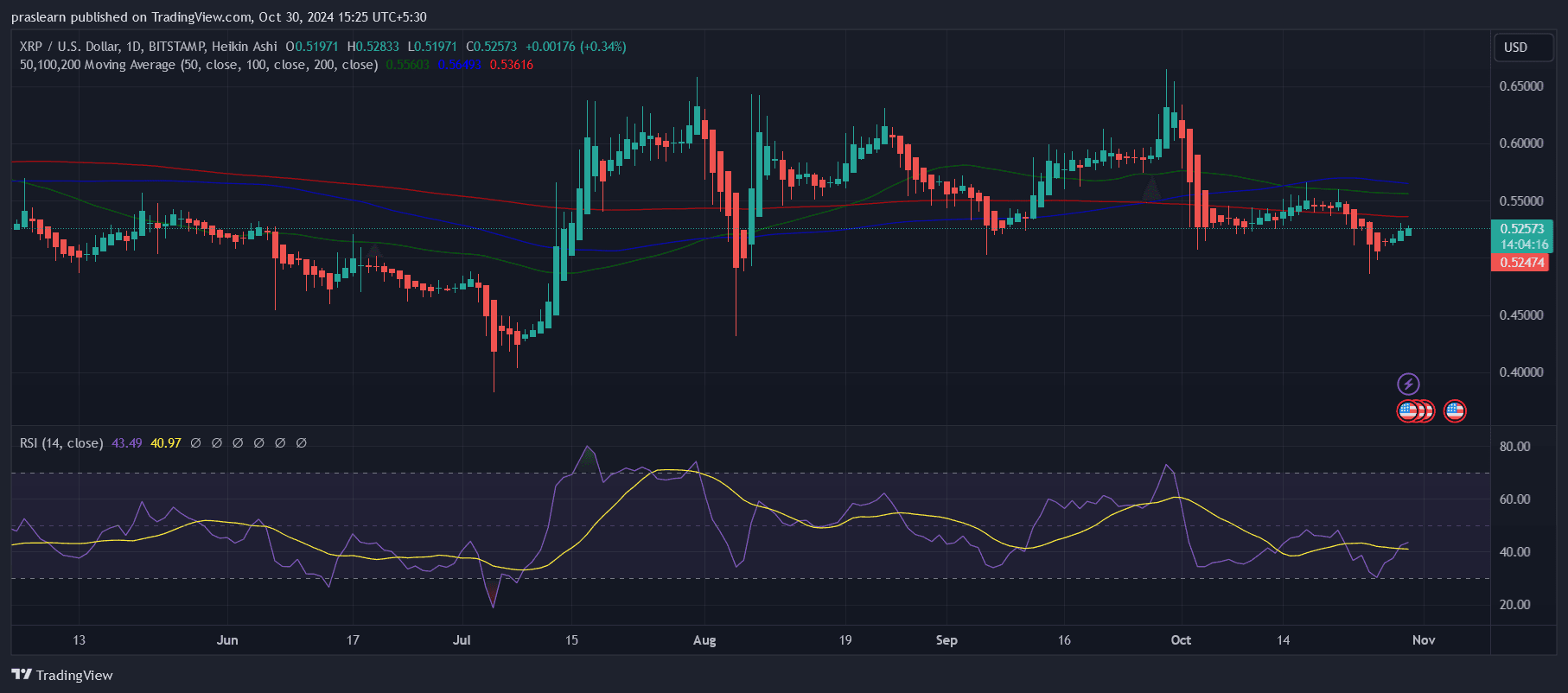
Task: Click the Oct label on the time axis
Action: point(1181,640)
